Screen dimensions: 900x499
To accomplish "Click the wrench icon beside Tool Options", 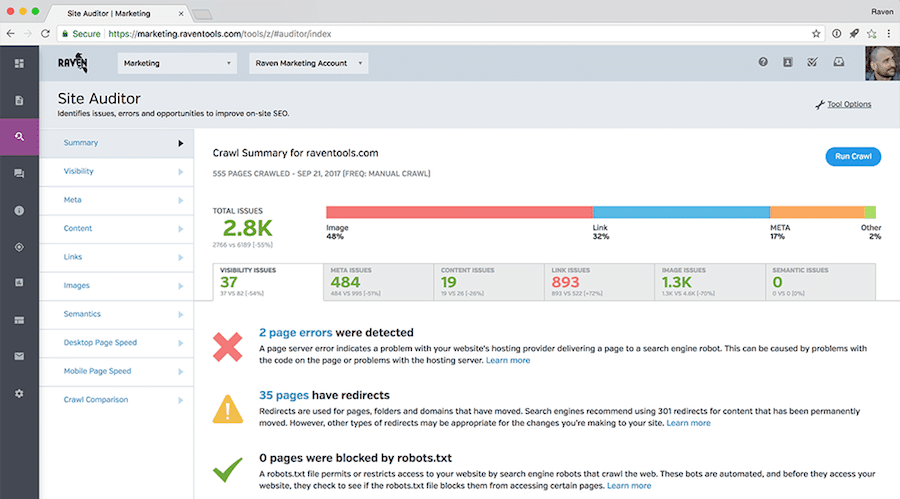I will [820, 105].
